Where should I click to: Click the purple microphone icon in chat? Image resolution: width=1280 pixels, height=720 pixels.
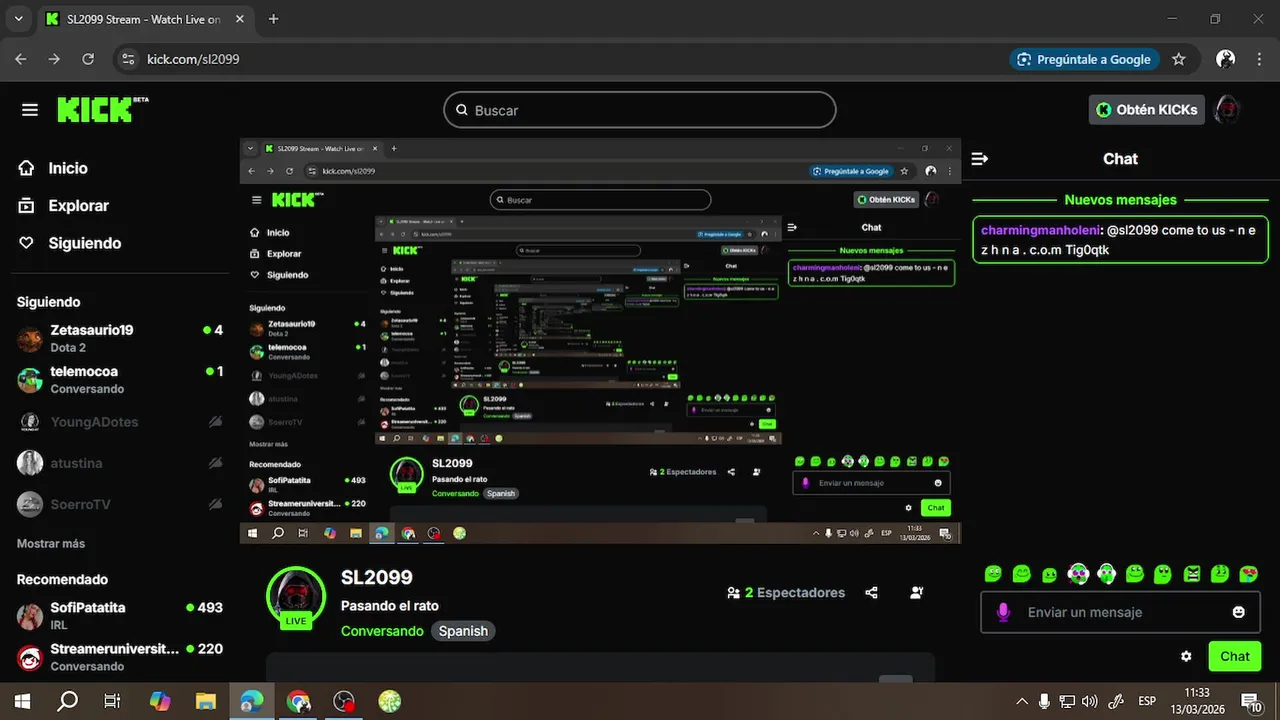(x=1003, y=612)
